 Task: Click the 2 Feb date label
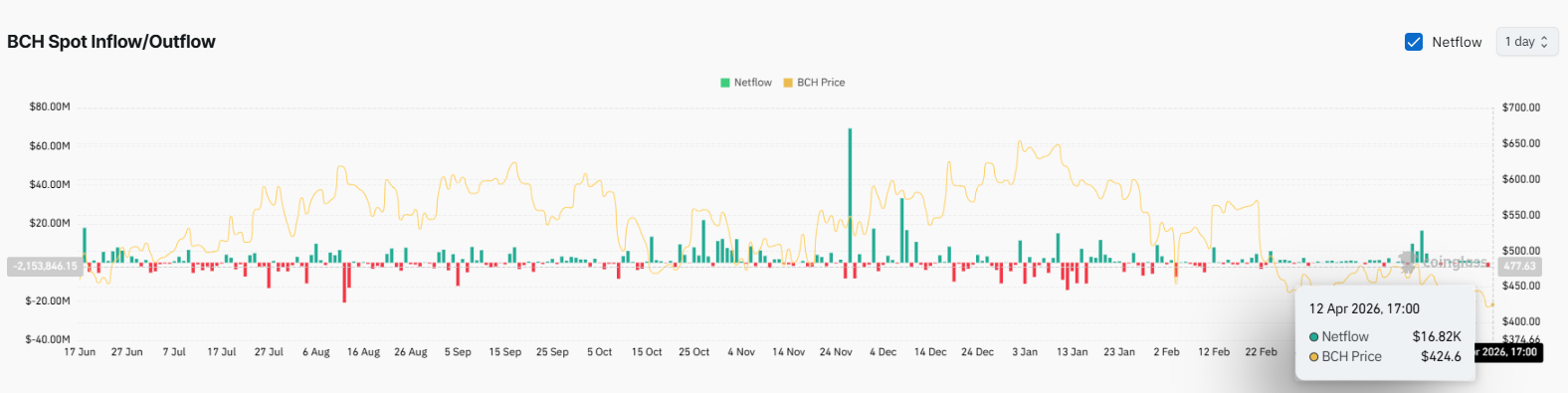pos(1167,352)
